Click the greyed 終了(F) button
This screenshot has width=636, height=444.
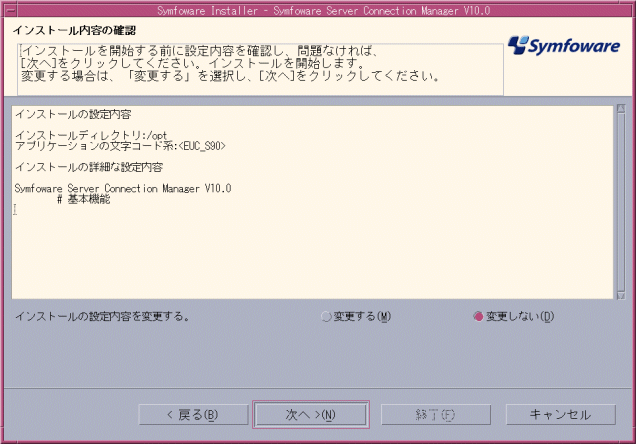pos(436,414)
